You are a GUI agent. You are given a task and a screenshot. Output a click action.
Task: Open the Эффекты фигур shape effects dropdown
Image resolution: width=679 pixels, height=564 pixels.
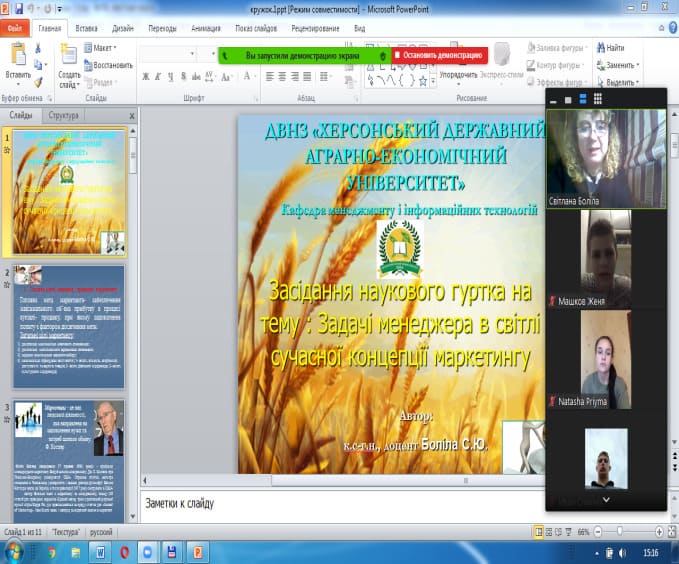(x=557, y=82)
